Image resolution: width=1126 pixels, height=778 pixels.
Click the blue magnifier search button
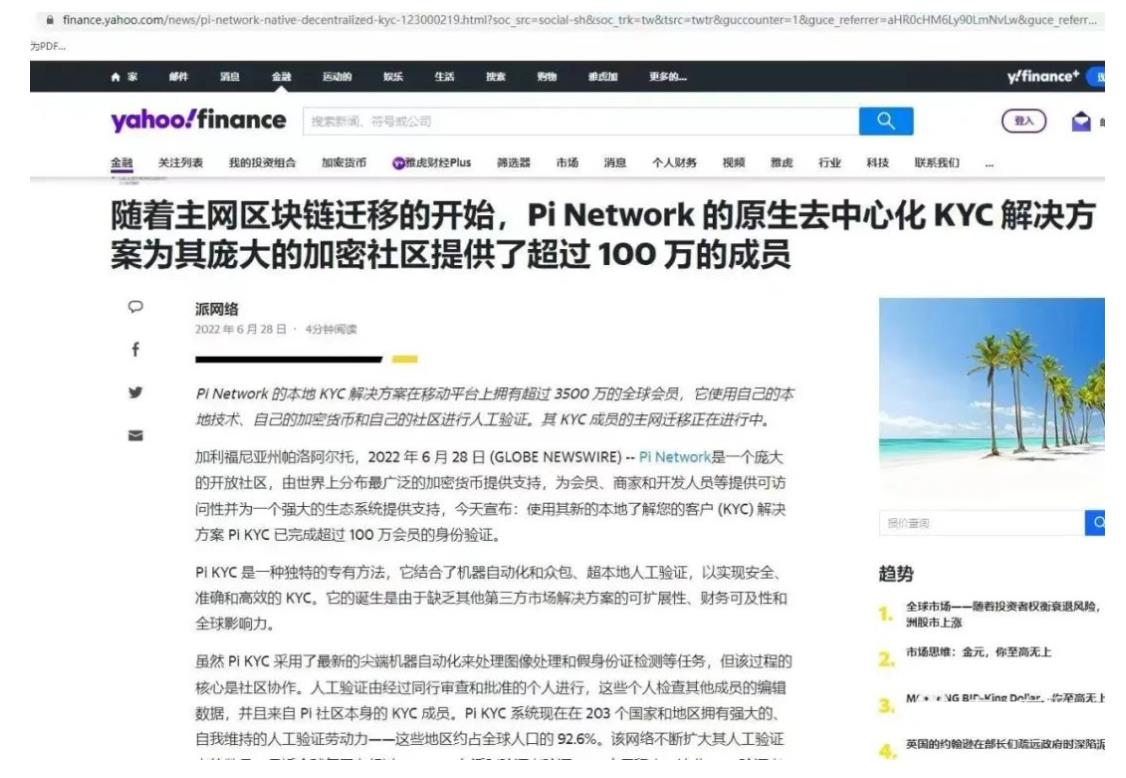coord(886,121)
